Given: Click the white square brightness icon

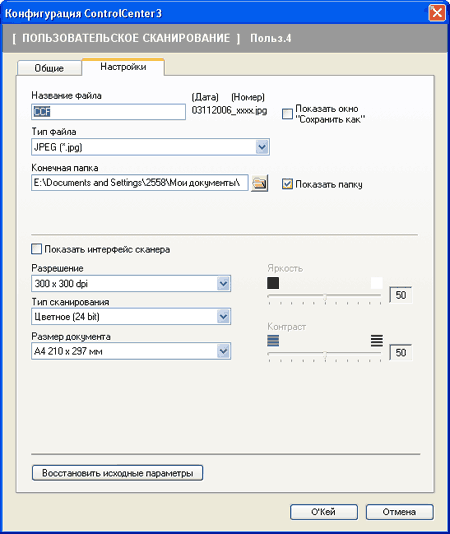Looking at the screenshot, I should point(377,283).
